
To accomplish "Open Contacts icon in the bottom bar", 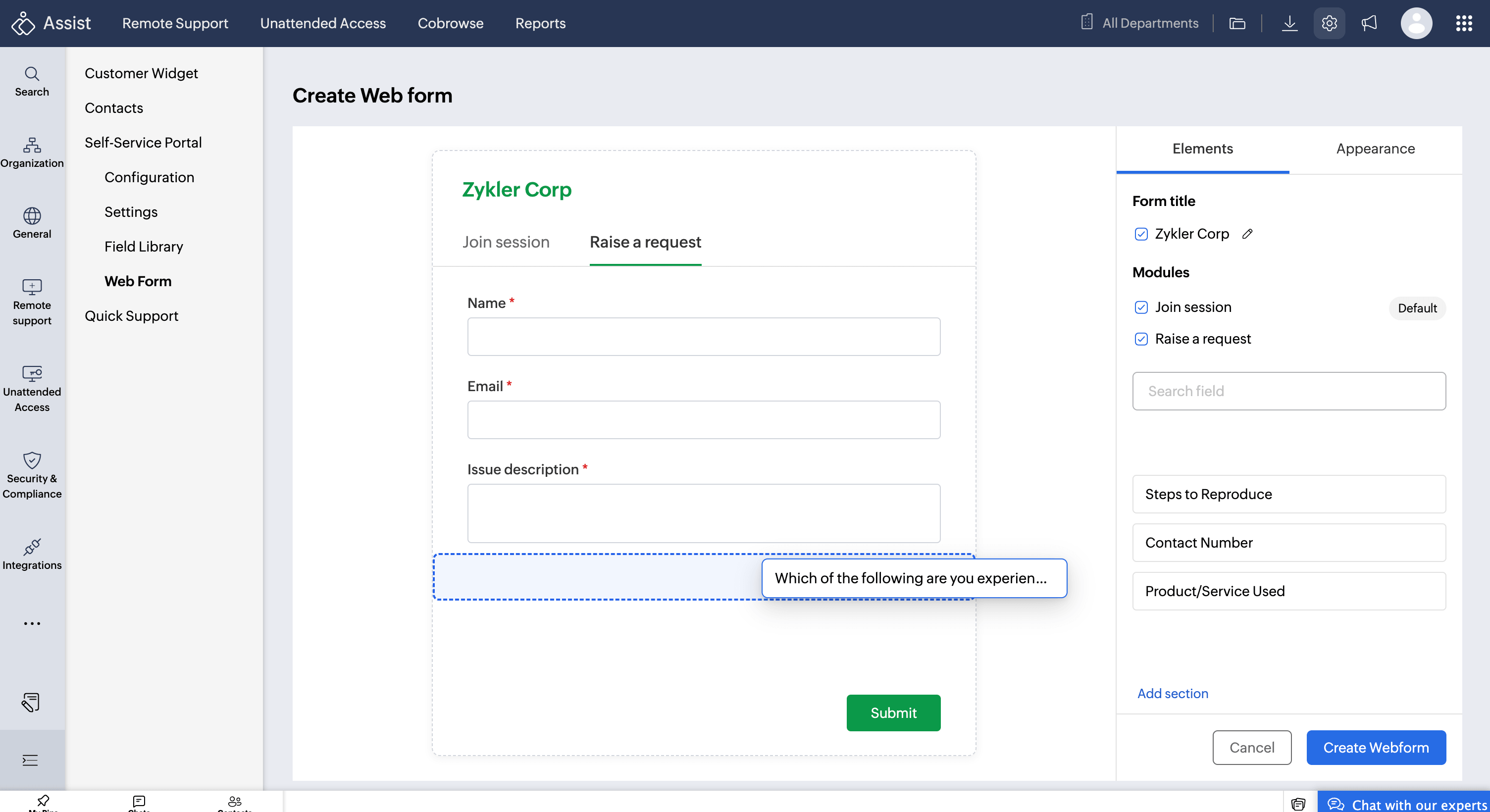I will [x=235, y=802].
